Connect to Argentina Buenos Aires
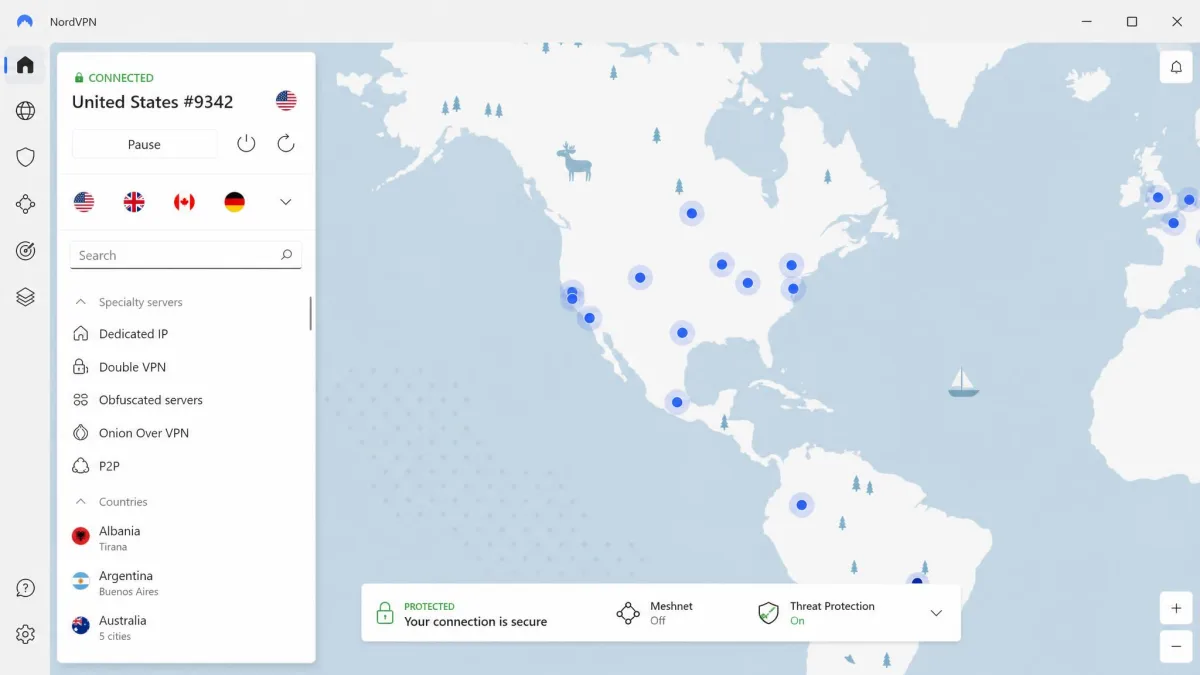The width and height of the screenshot is (1200, 675). (x=186, y=583)
